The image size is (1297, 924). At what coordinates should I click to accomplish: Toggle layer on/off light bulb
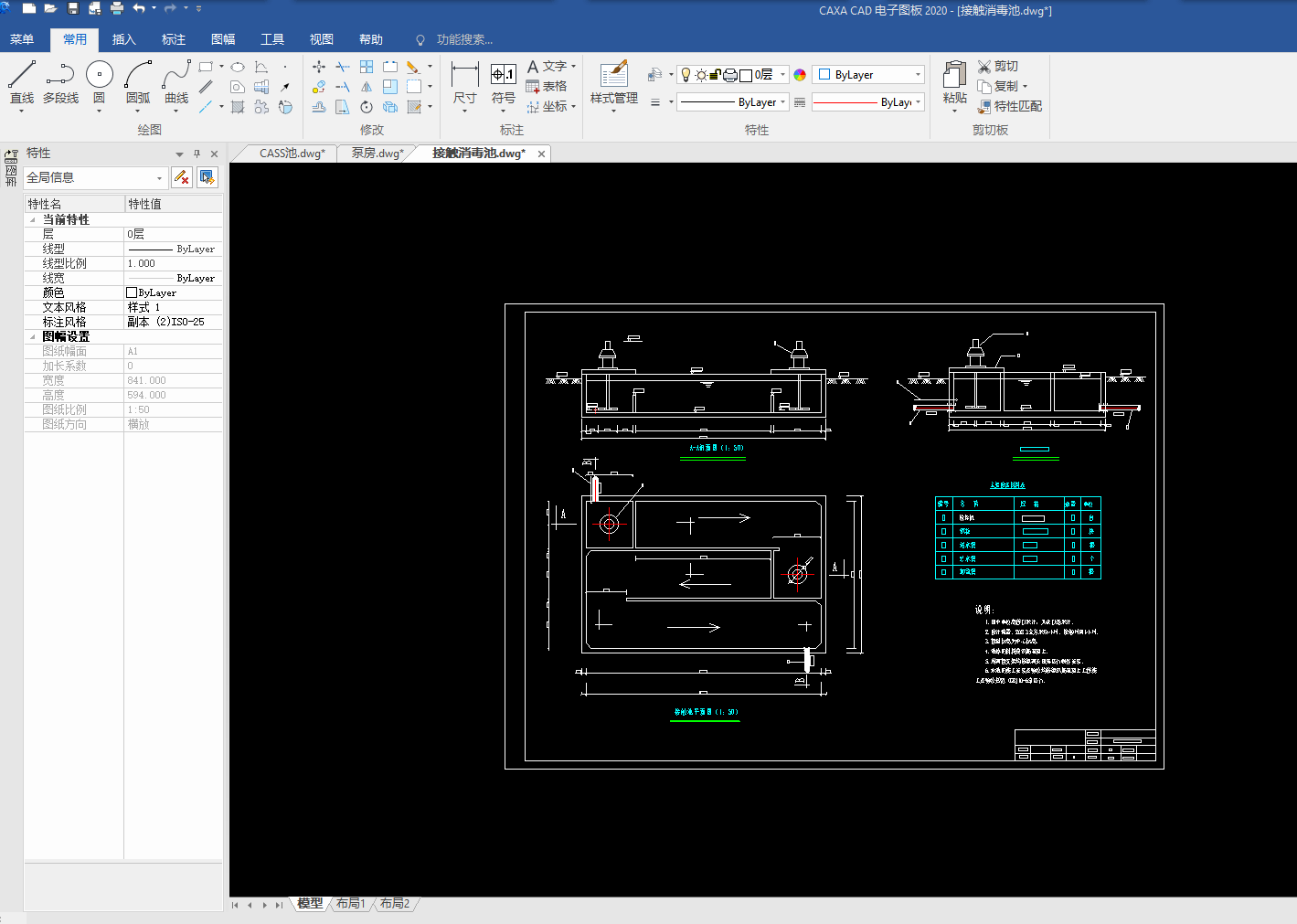[x=686, y=75]
